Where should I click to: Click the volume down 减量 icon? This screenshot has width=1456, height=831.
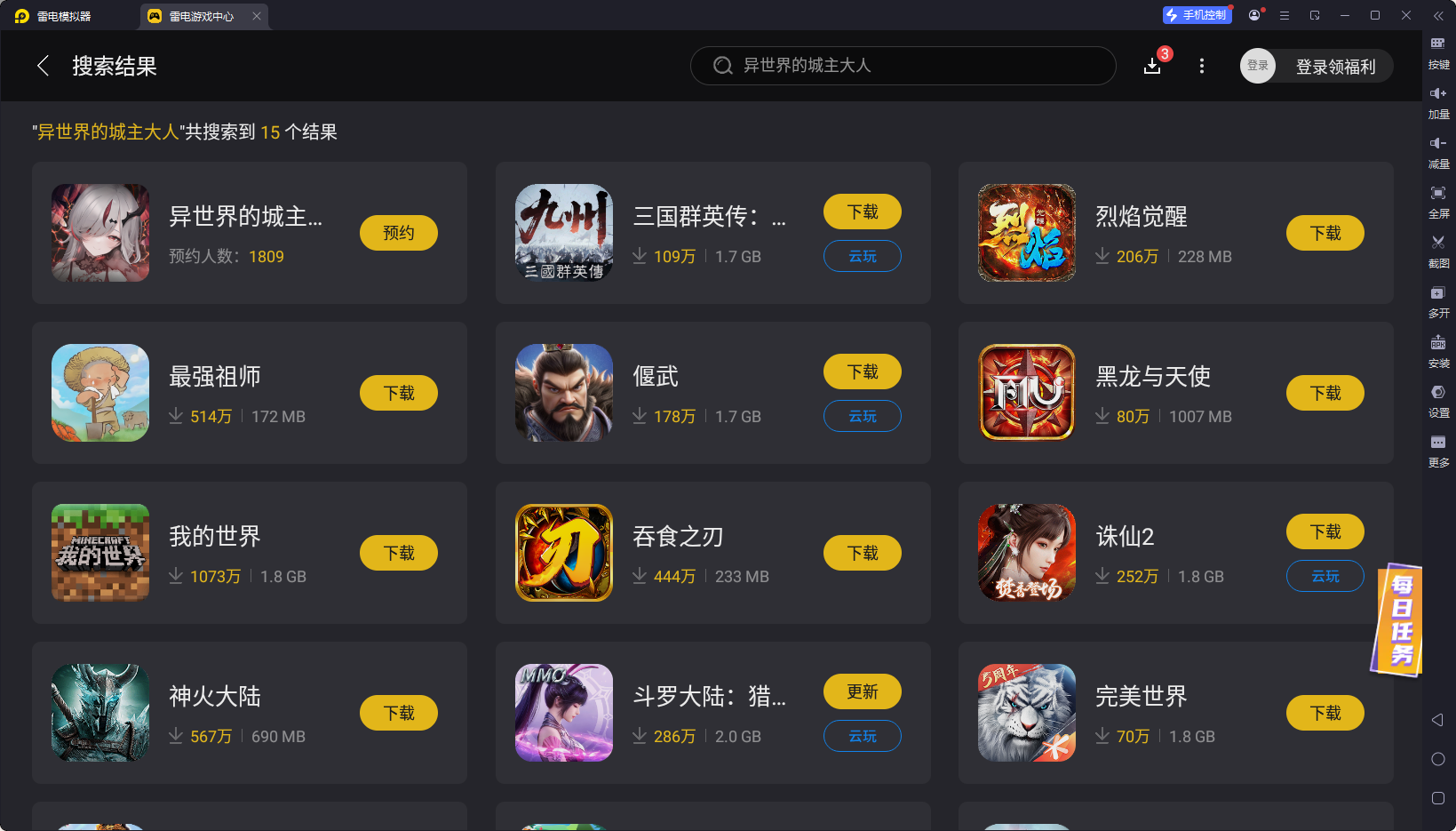(x=1438, y=152)
